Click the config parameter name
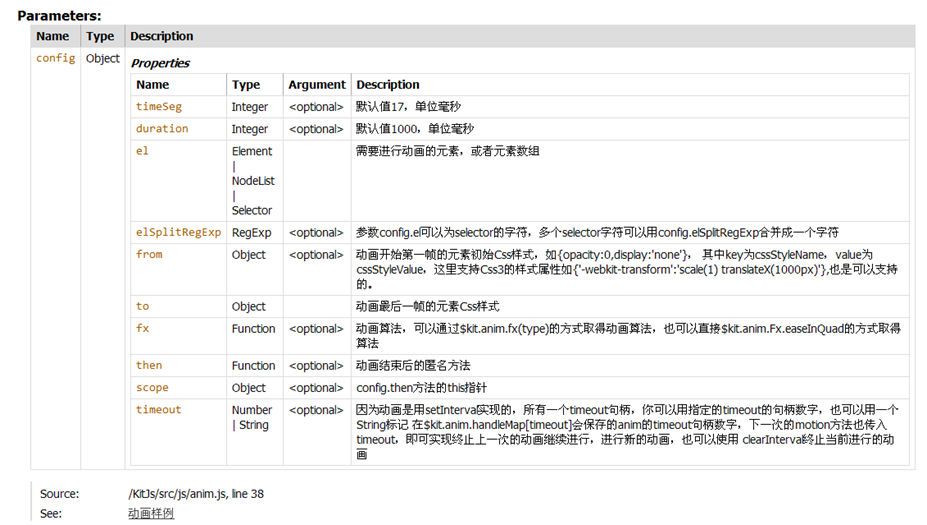 pyautogui.click(x=56, y=58)
